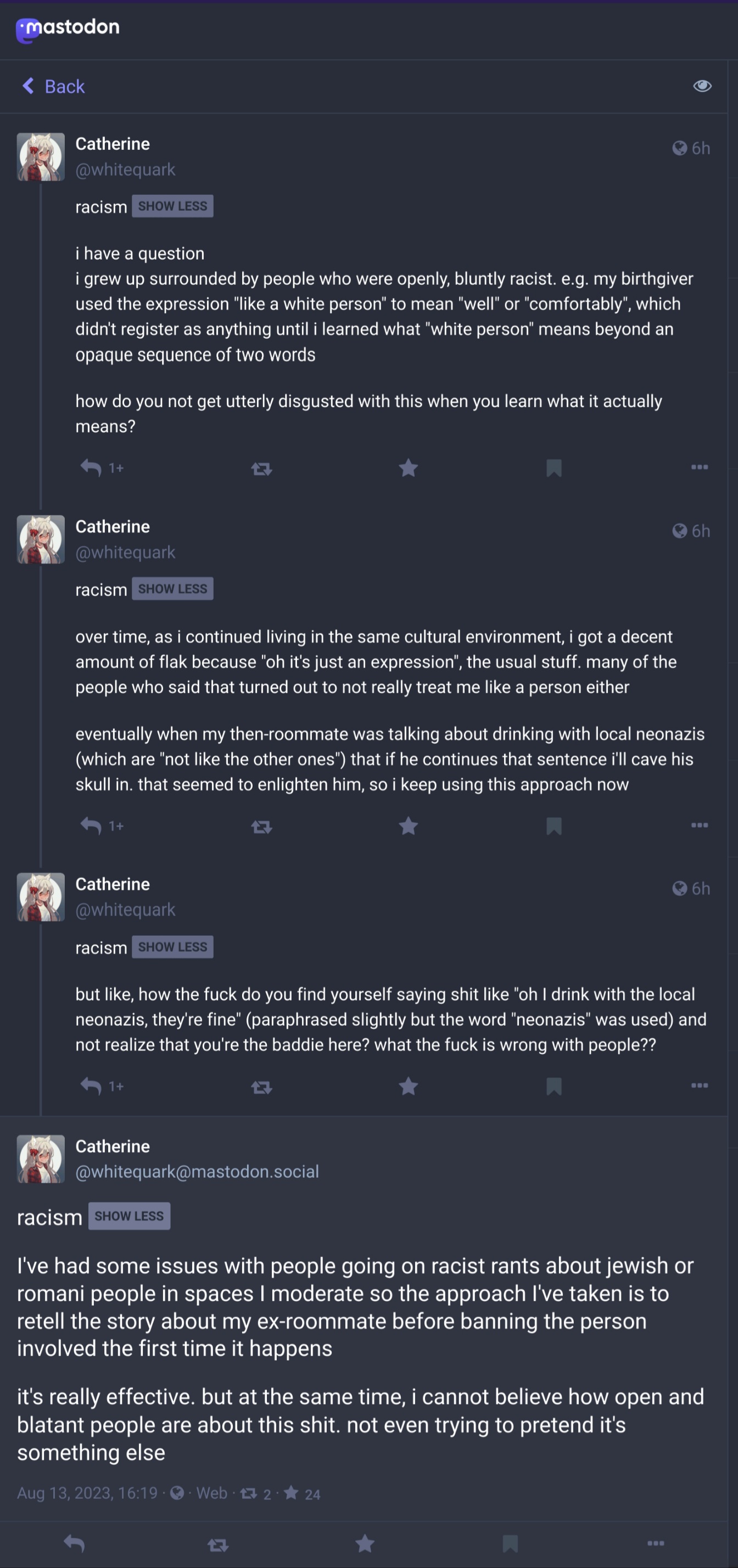Screen dimensions: 738x1568
Task: Open the Mastodon logo home link
Action: (x=68, y=29)
